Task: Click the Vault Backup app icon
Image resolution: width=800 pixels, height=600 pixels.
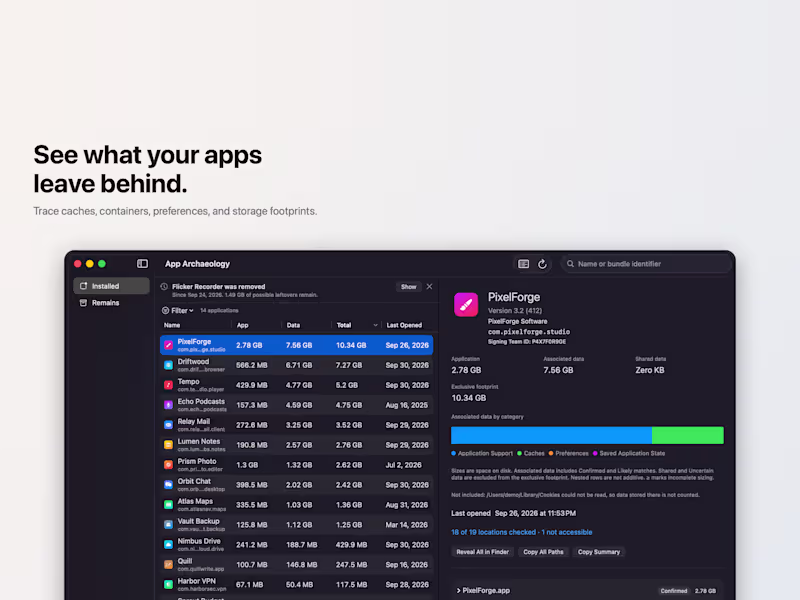Action: tap(168, 524)
